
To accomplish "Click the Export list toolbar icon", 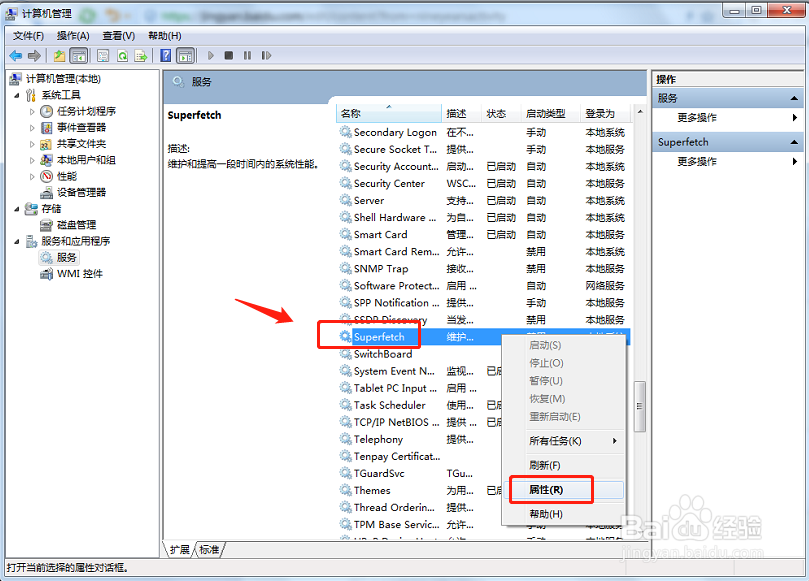I will (x=140, y=55).
